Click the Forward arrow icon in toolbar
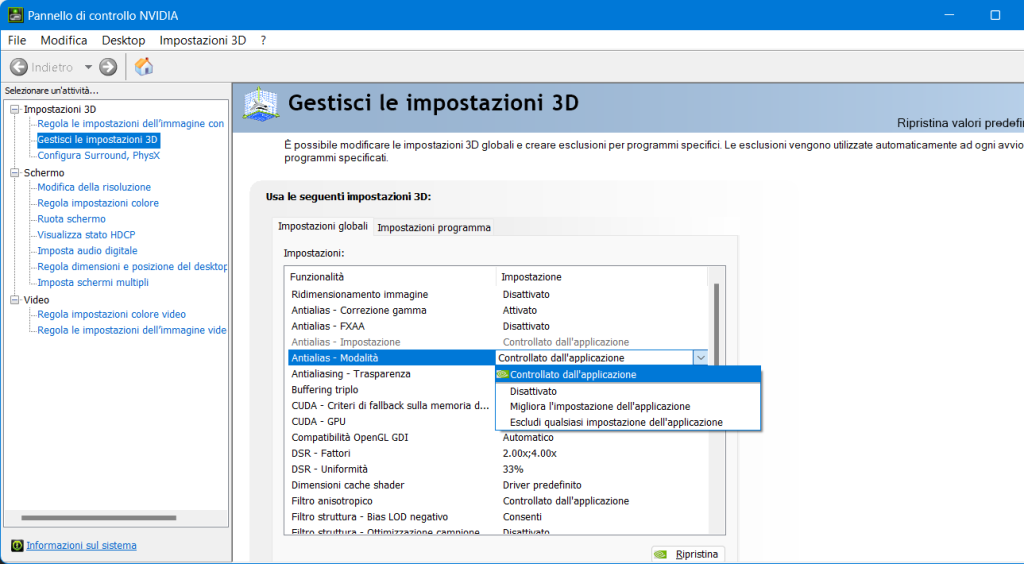This screenshot has height=564, width=1024. (x=108, y=67)
